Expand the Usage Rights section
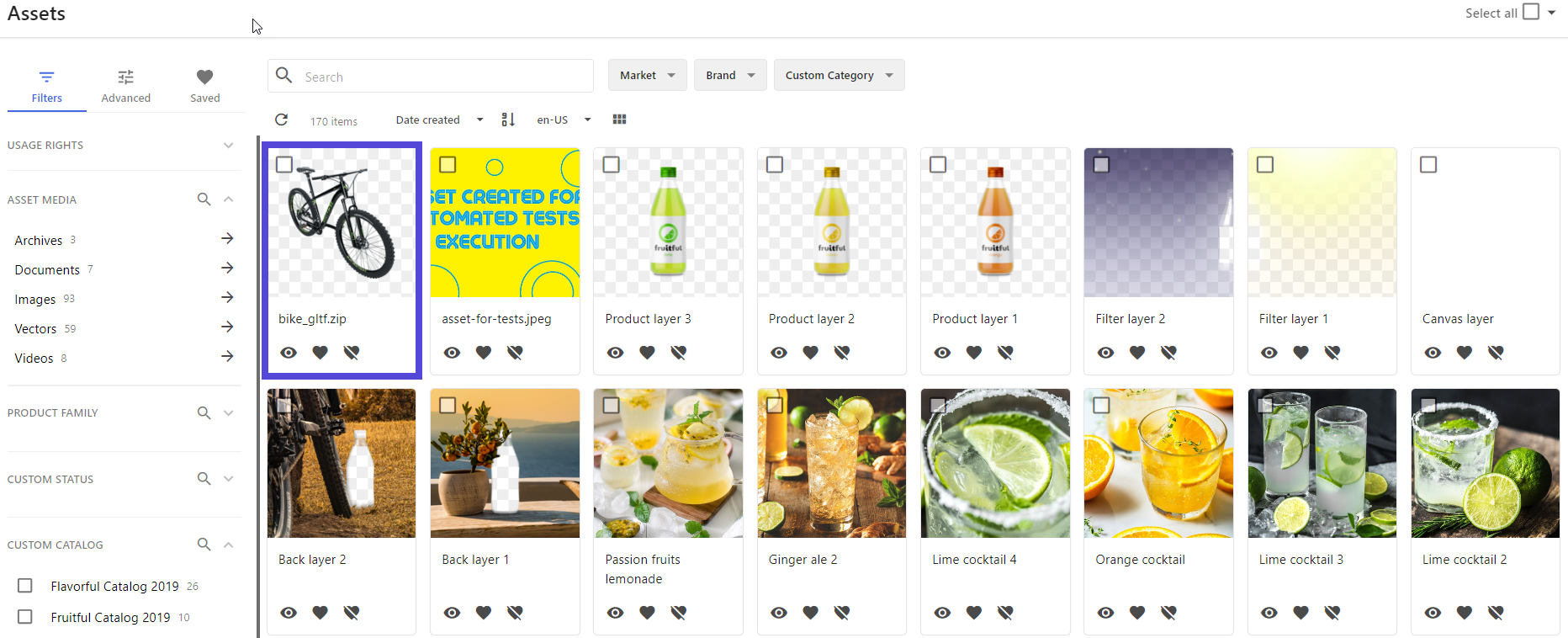This screenshot has height=638, width=1568. tap(228, 146)
